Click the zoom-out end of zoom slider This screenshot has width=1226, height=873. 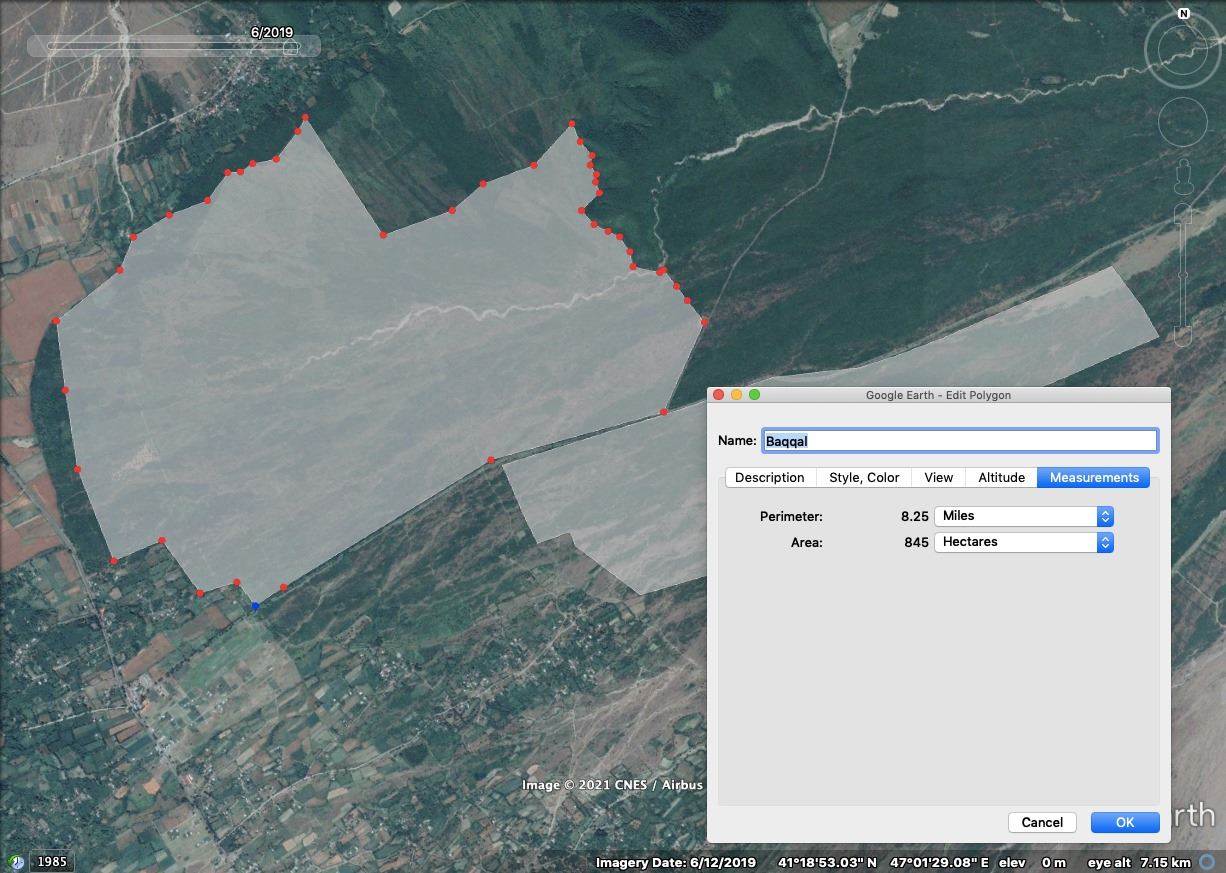click(1183, 336)
